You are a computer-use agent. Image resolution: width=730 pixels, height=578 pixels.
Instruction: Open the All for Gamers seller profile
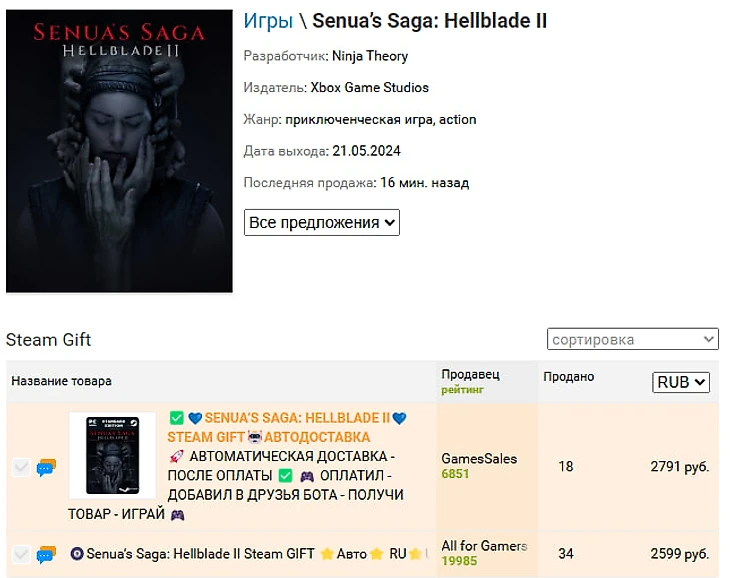click(484, 545)
